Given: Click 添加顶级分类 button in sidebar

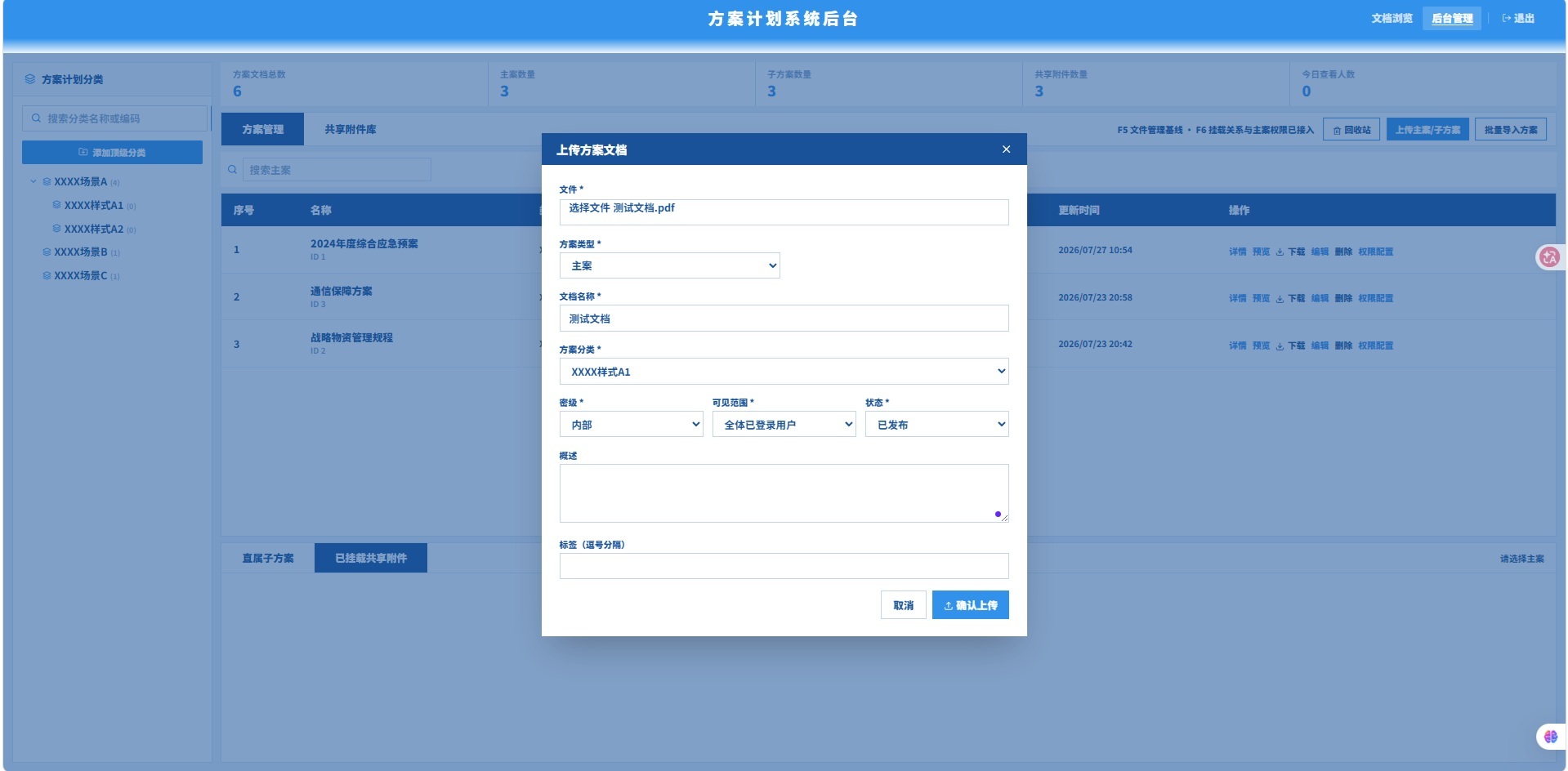Looking at the screenshot, I should [112, 153].
